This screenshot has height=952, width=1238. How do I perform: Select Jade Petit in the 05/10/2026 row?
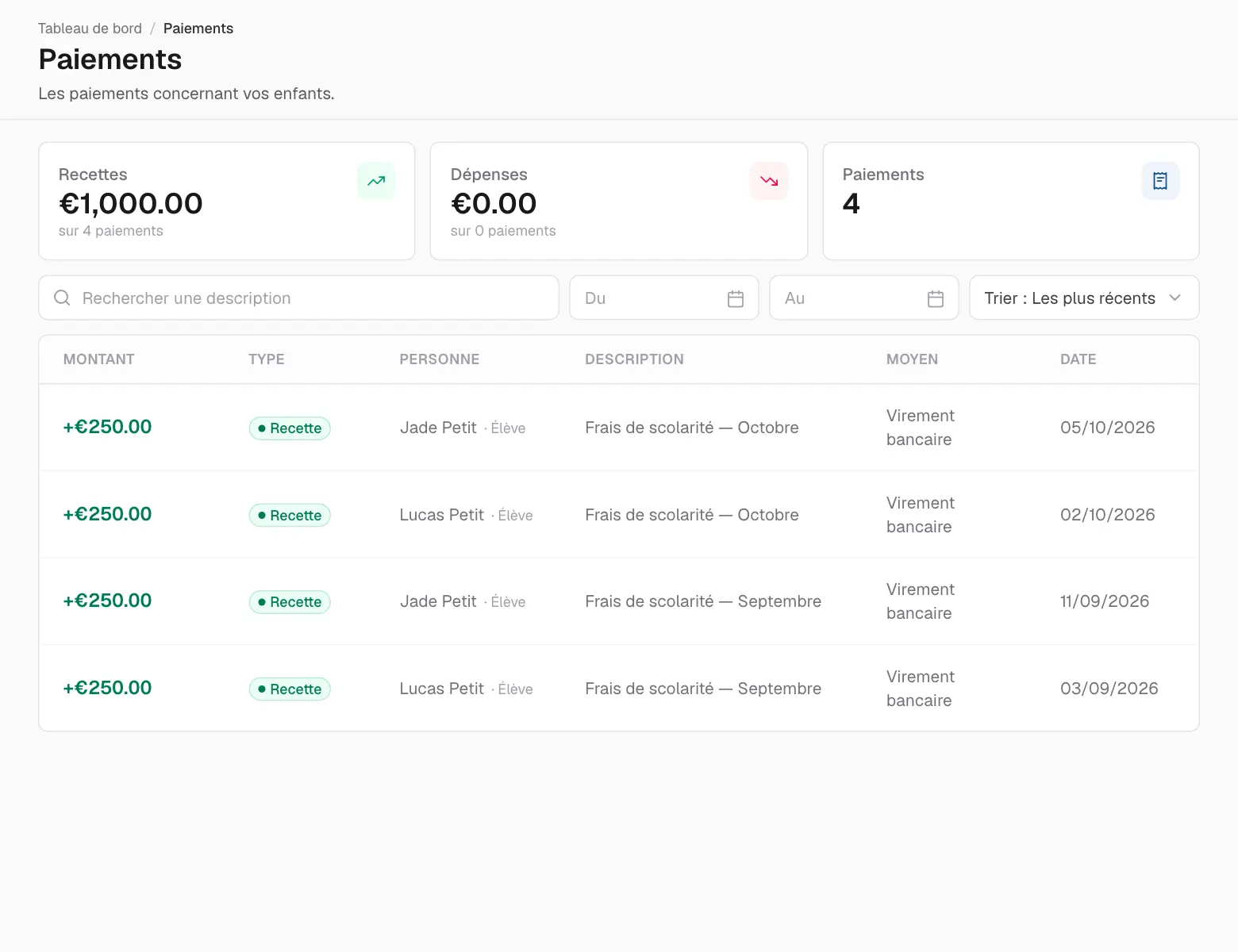coord(438,428)
